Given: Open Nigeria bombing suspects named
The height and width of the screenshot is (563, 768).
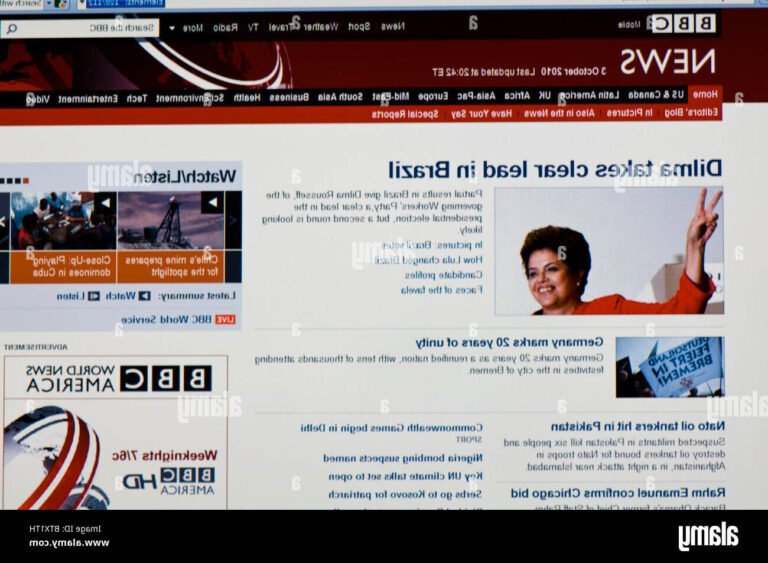Looking at the screenshot, I should tap(403, 458).
